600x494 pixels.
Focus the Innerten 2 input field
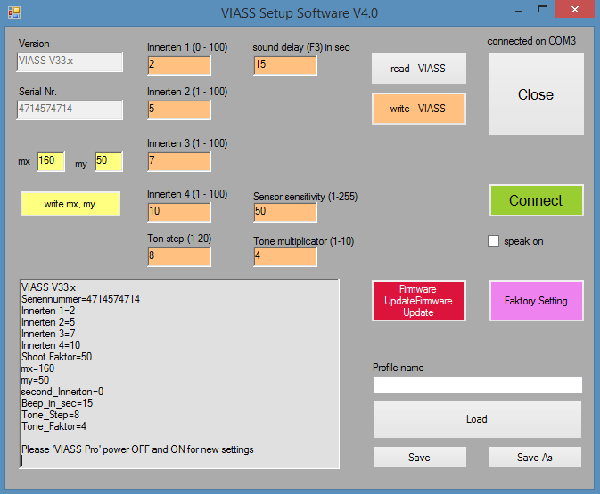179,110
